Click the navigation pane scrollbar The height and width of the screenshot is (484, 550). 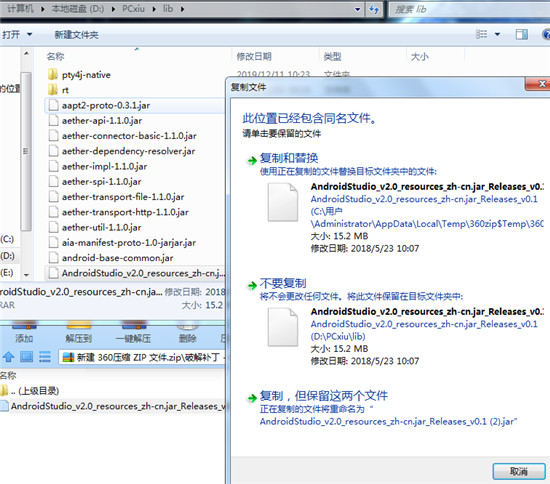click(26, 151)
